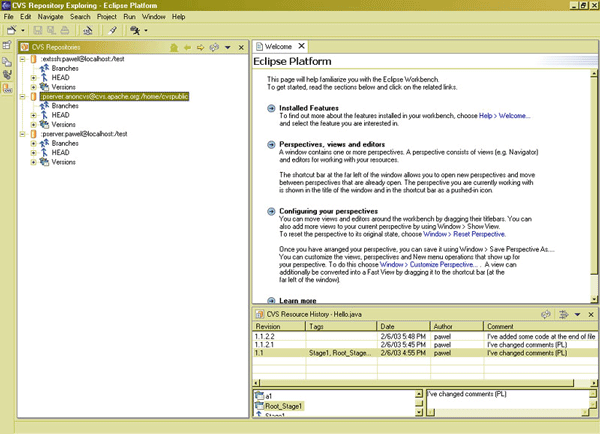The height and width of the screenshot is (434, 600).
Task: Collapse the anoncvs apache.org repository node
Action: point(23,96)
